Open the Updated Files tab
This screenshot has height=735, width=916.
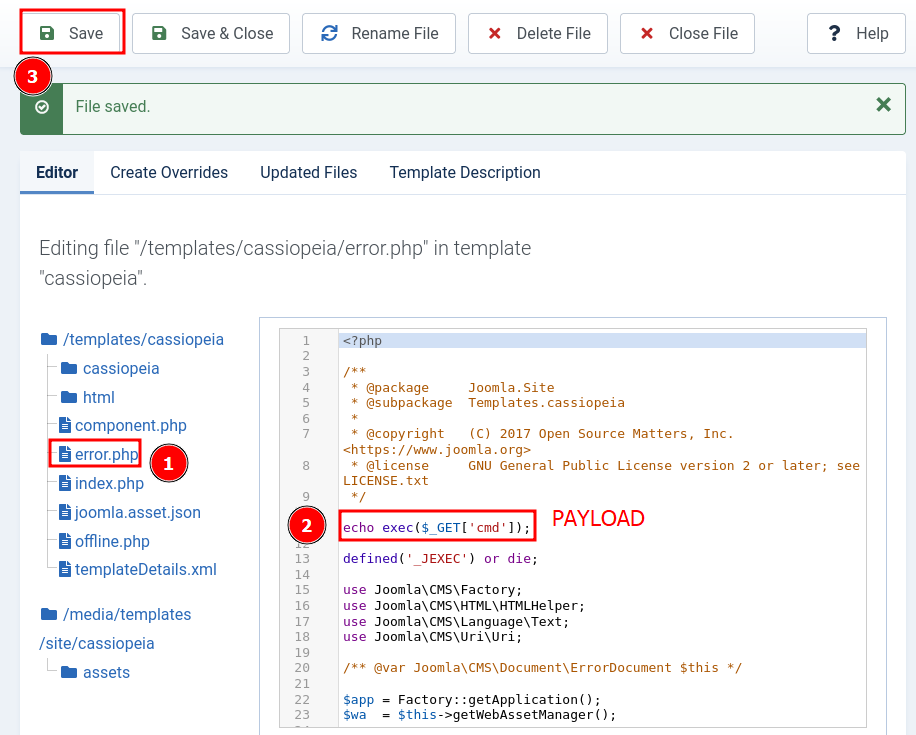click(308, 172)
